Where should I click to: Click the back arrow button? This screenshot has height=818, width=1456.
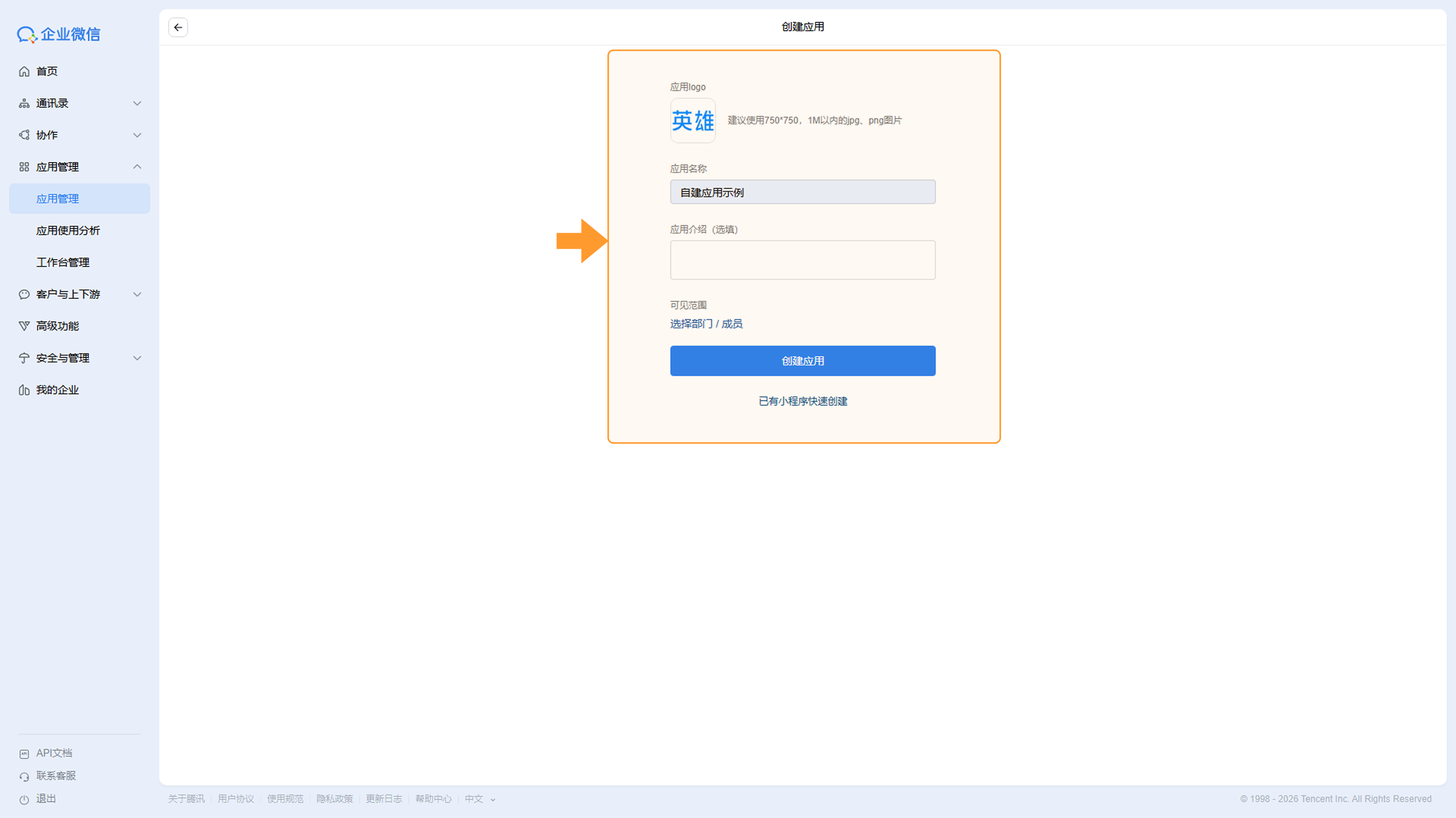(x=178, y=27)
